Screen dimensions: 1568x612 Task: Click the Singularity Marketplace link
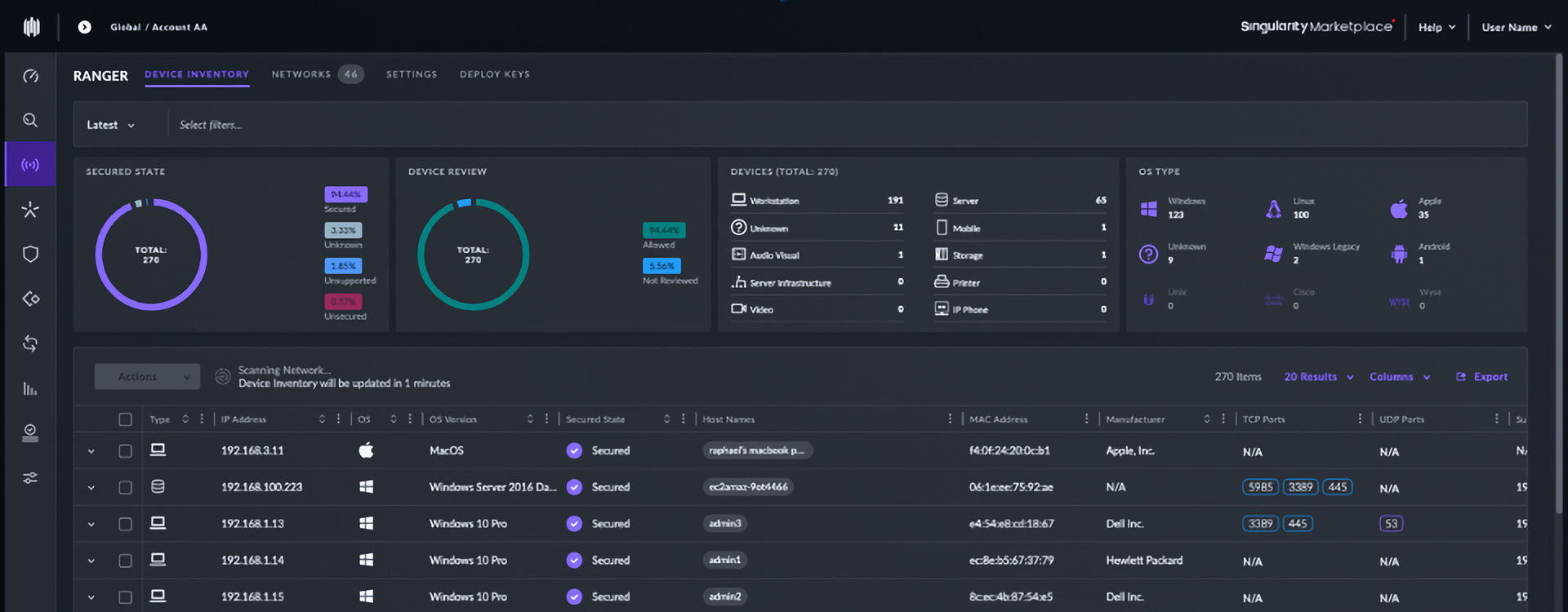tap(1316, 27)
